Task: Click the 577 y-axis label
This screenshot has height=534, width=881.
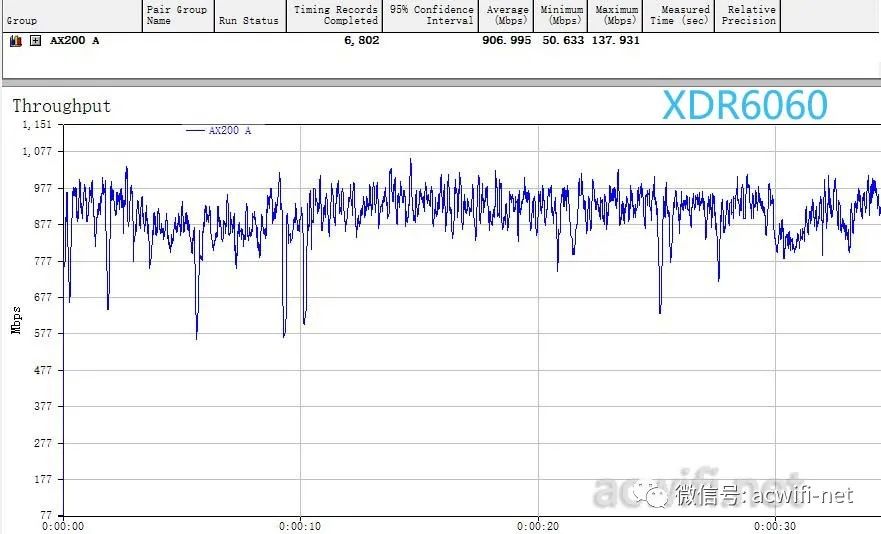Action: (43, 333)
